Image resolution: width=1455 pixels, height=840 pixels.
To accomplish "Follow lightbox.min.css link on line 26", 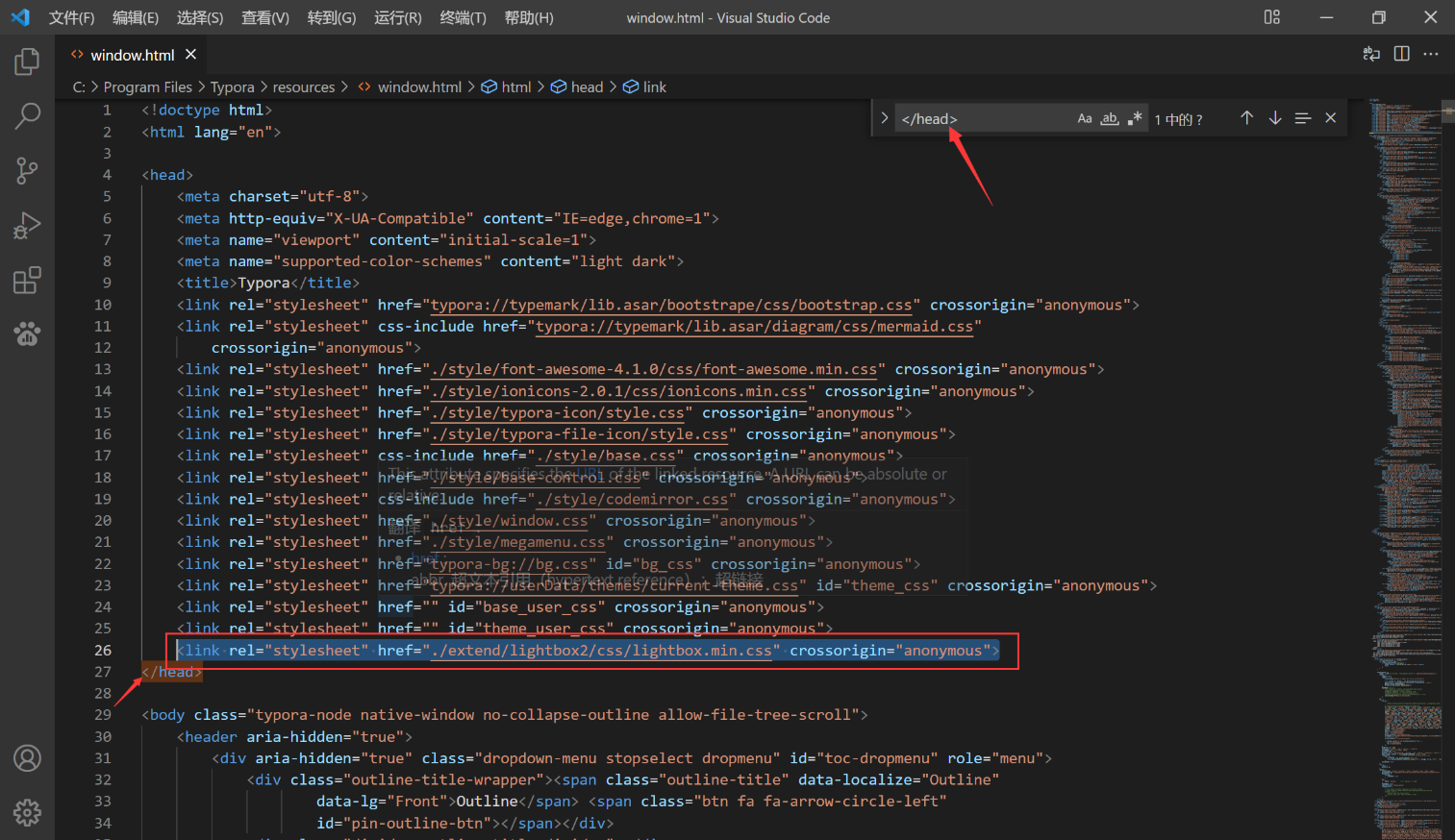I will click(601, 651).
